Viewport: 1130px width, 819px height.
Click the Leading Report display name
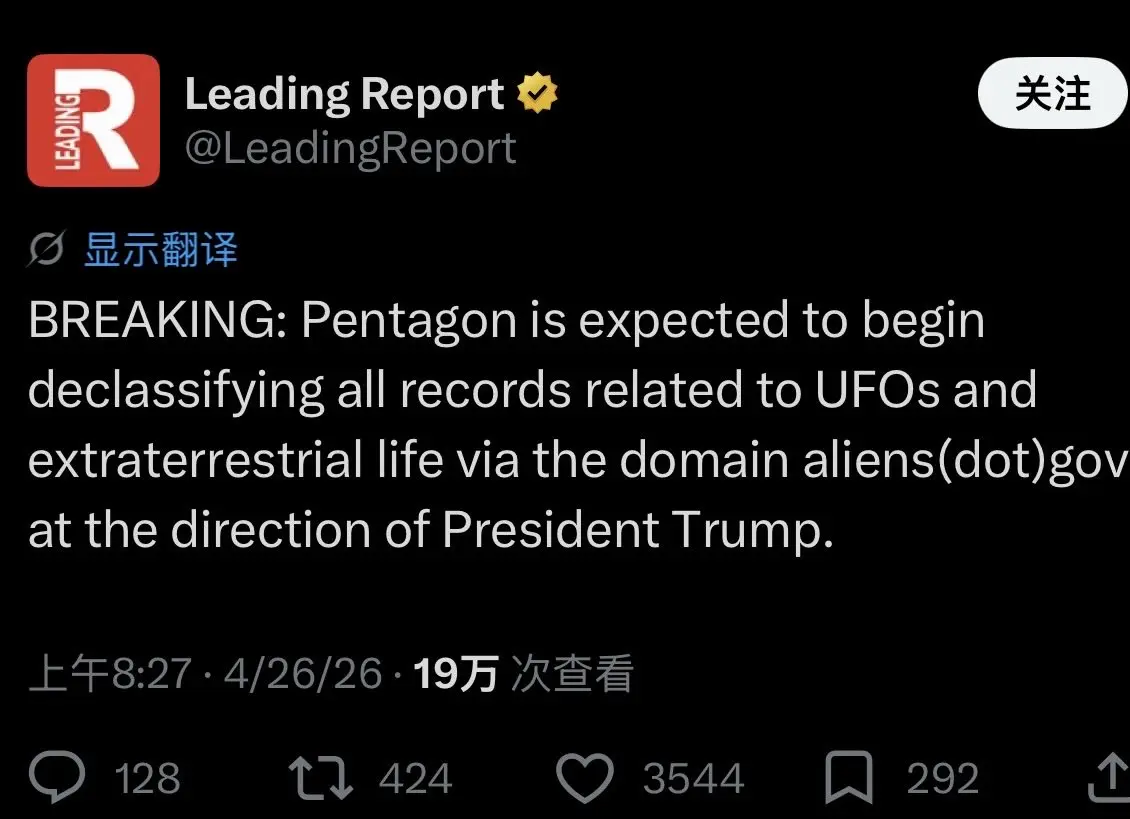point(344,95)
